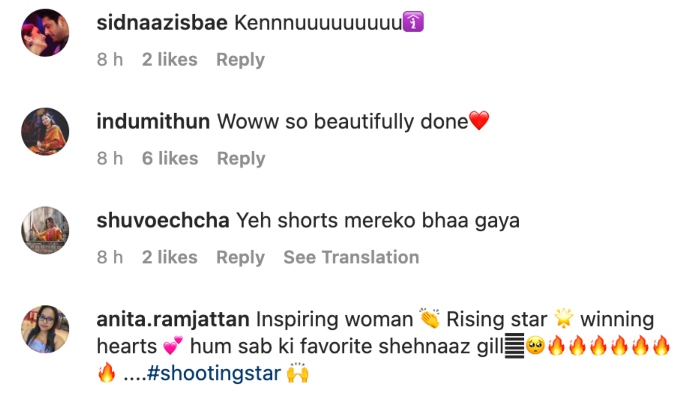Click the indumithun username

(x=153, y=122)
